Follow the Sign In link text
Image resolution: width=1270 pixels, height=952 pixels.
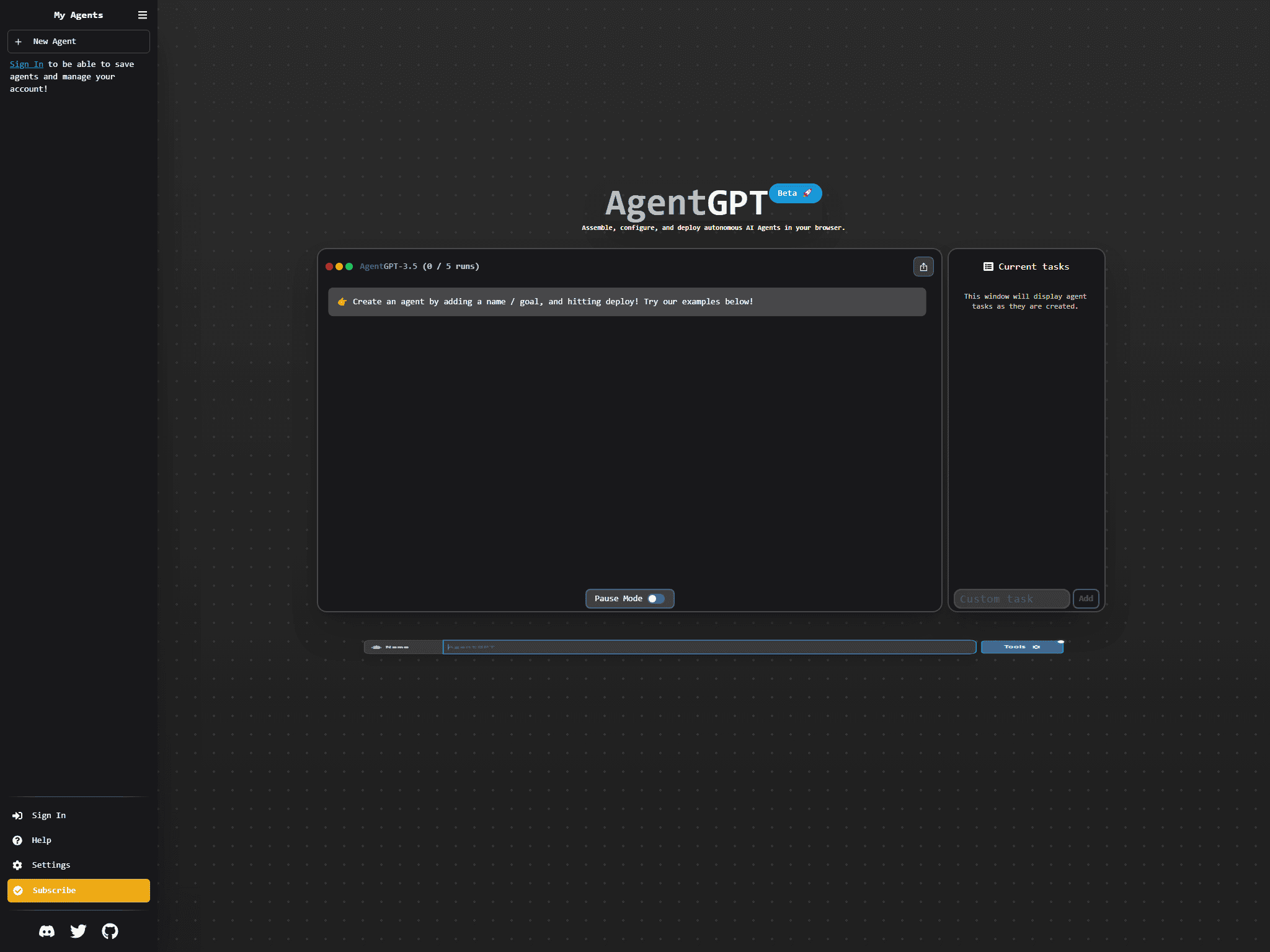tap(27, 64)
